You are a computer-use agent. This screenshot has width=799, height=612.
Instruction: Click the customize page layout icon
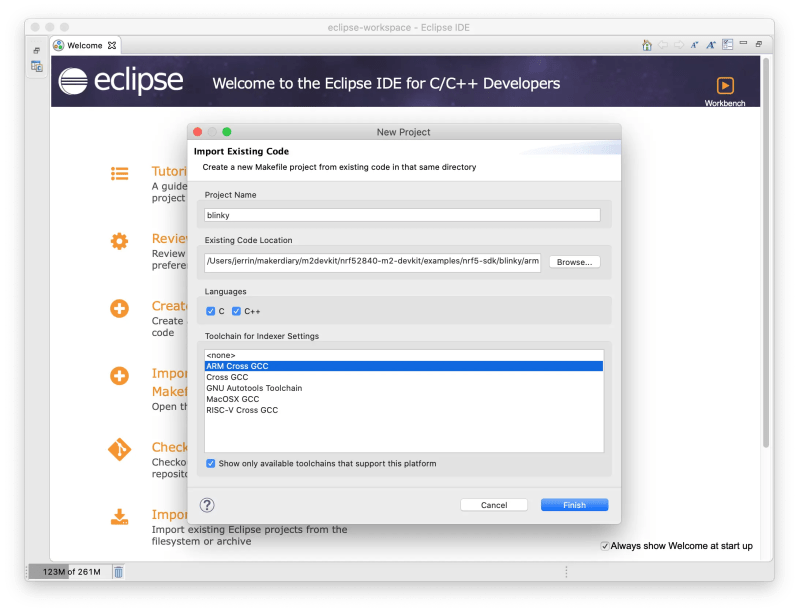727,45
